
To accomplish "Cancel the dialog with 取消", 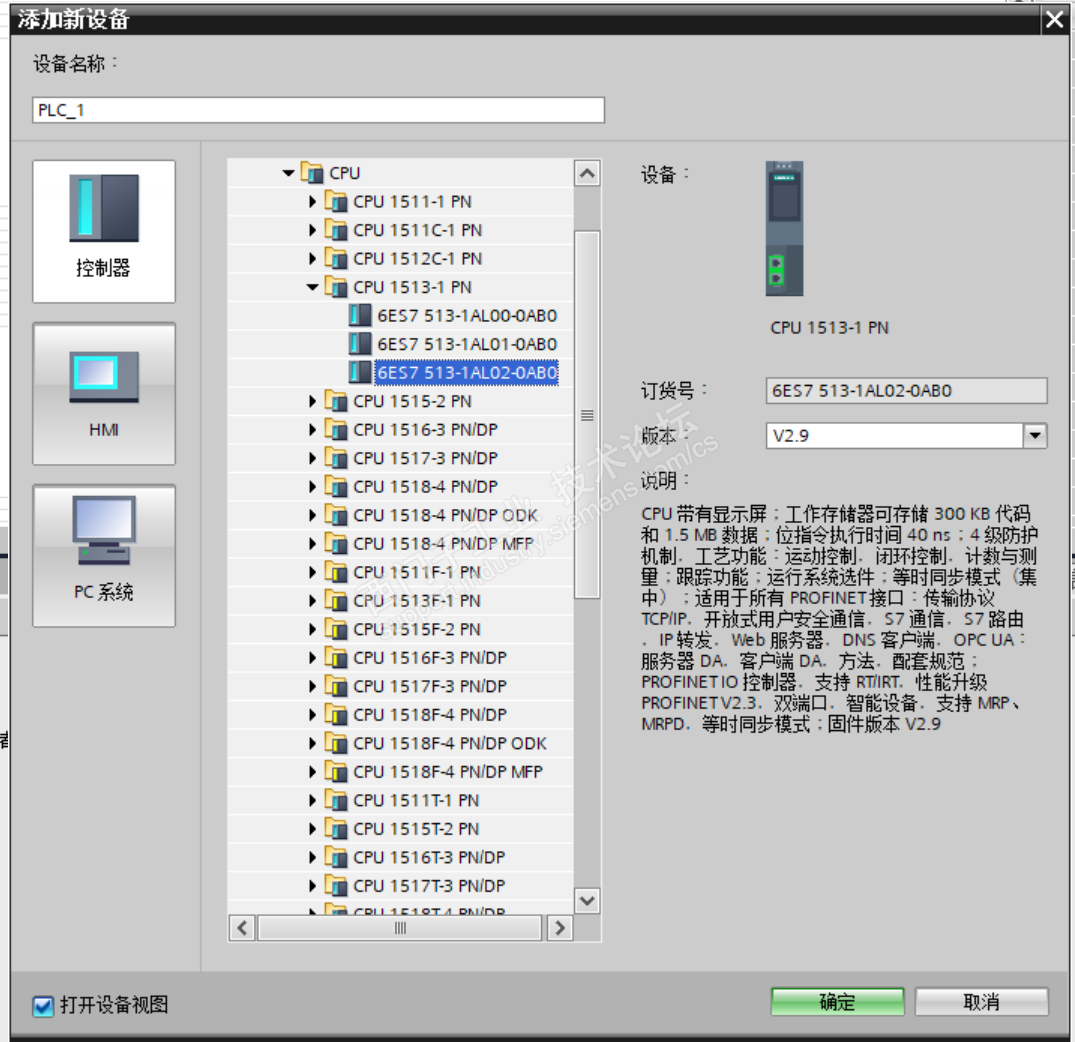I will click(x=981, y=1002).
